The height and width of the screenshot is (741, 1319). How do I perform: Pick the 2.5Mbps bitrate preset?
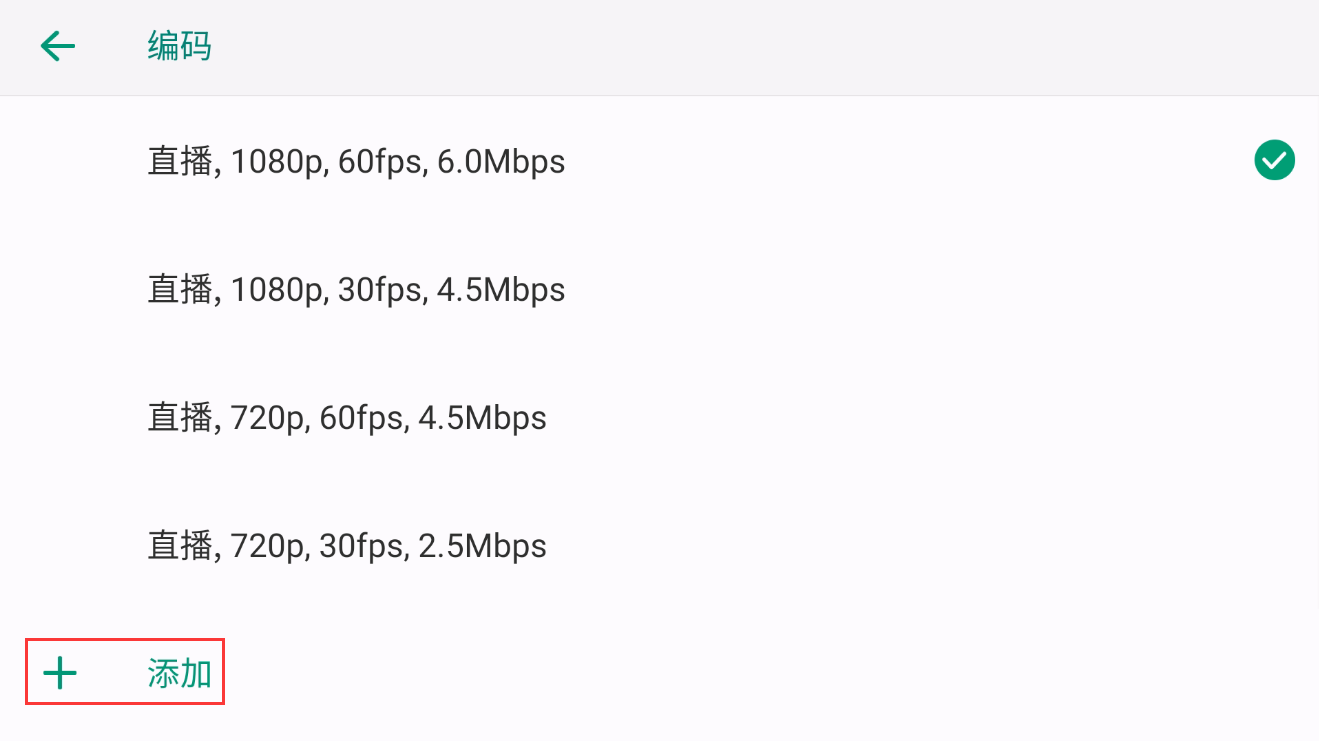(x=659, y=546)
